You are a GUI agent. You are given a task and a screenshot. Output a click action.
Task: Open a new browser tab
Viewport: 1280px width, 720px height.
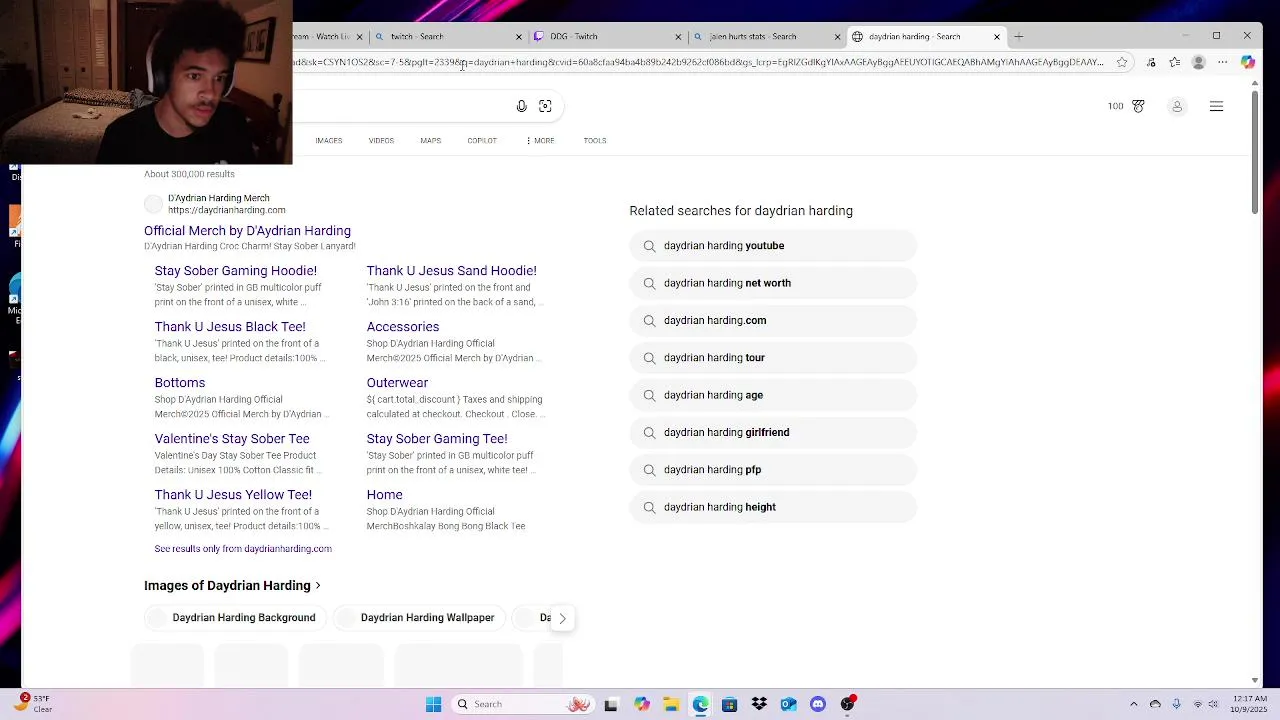click(1018, 36)
